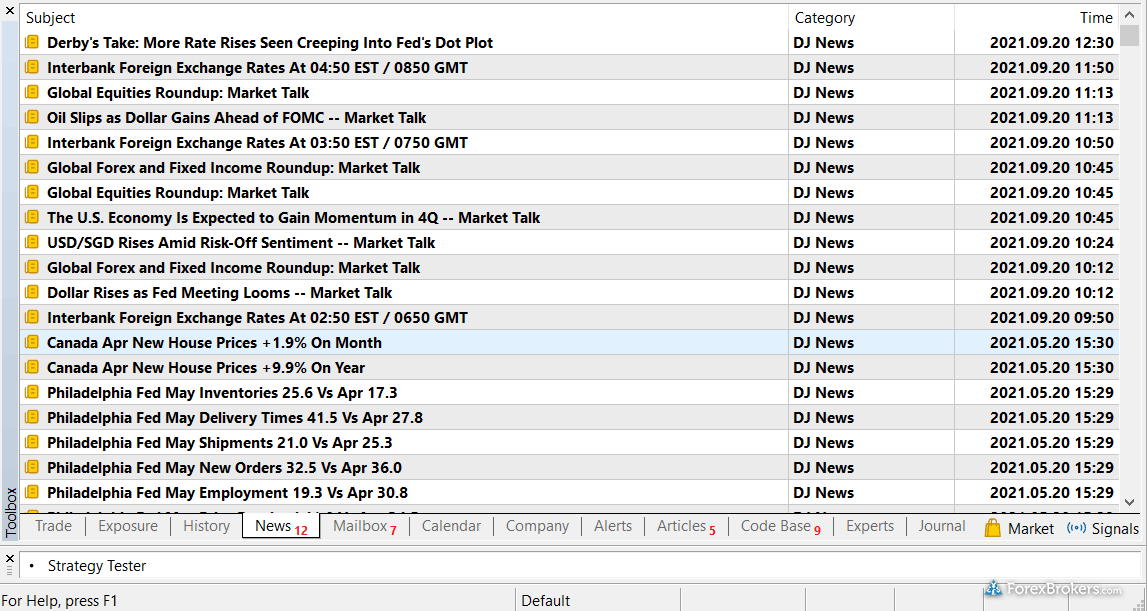Open Signals via the broadcast icon
Screen dimensions: 1147x611
(x=1077, y=528)
